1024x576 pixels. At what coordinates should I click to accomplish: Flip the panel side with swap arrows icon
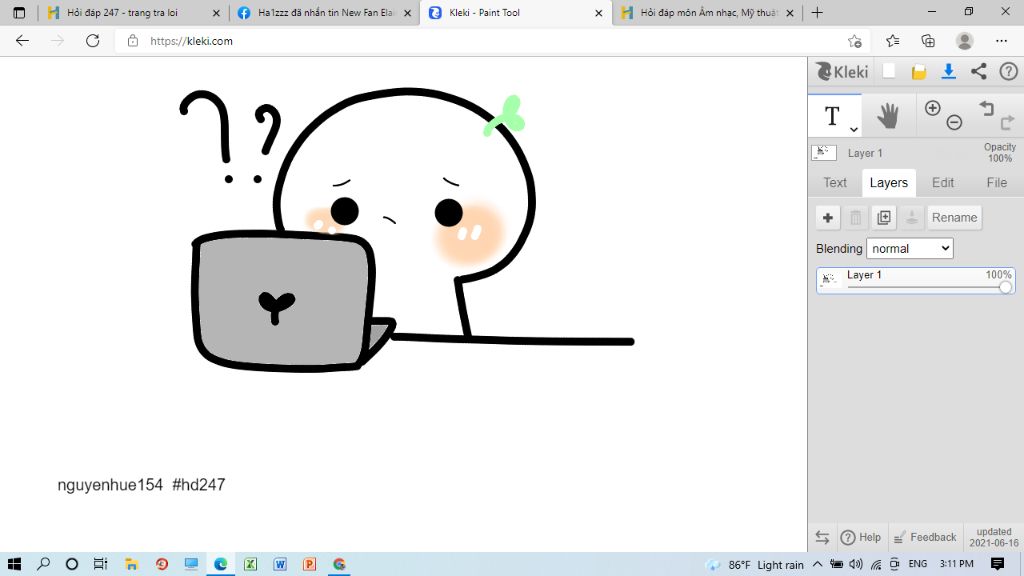click(822, 537)
